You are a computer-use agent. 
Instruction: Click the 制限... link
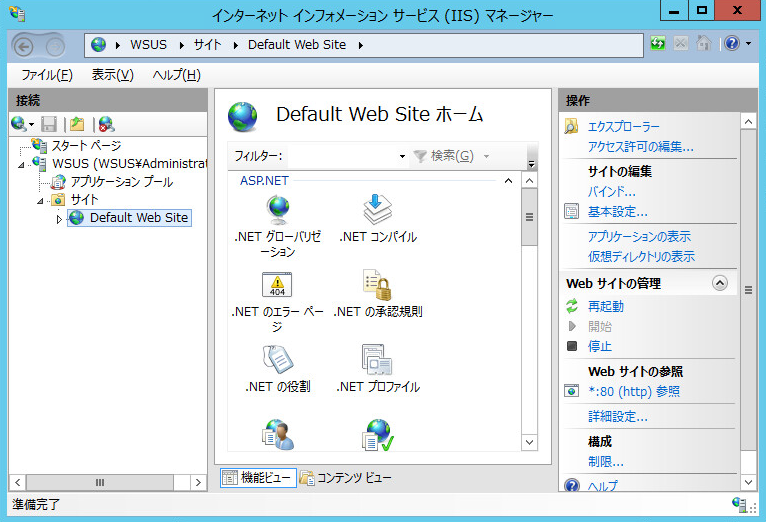pyautogui.click(x=606, y=461)
